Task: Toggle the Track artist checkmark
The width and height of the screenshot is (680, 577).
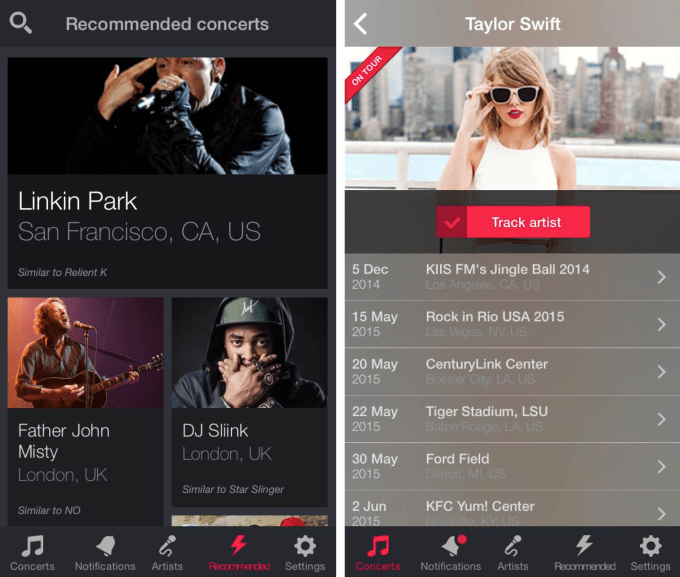Action: click(452, 222)
